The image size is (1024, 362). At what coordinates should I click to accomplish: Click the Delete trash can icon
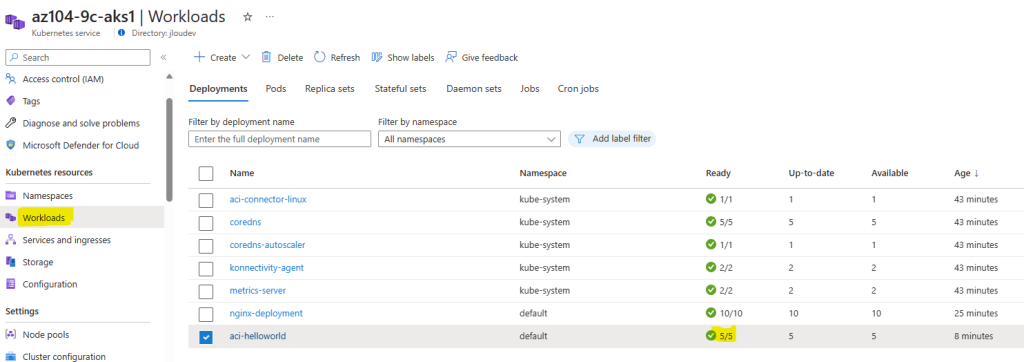point(266,57)
